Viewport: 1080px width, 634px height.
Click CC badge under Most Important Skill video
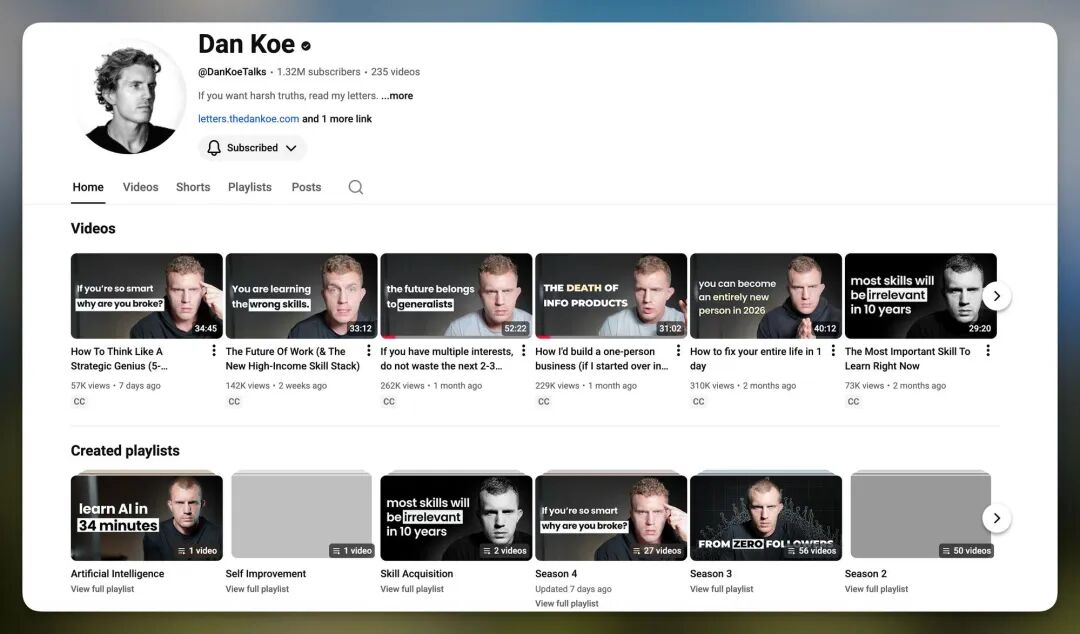pos(853,402)
